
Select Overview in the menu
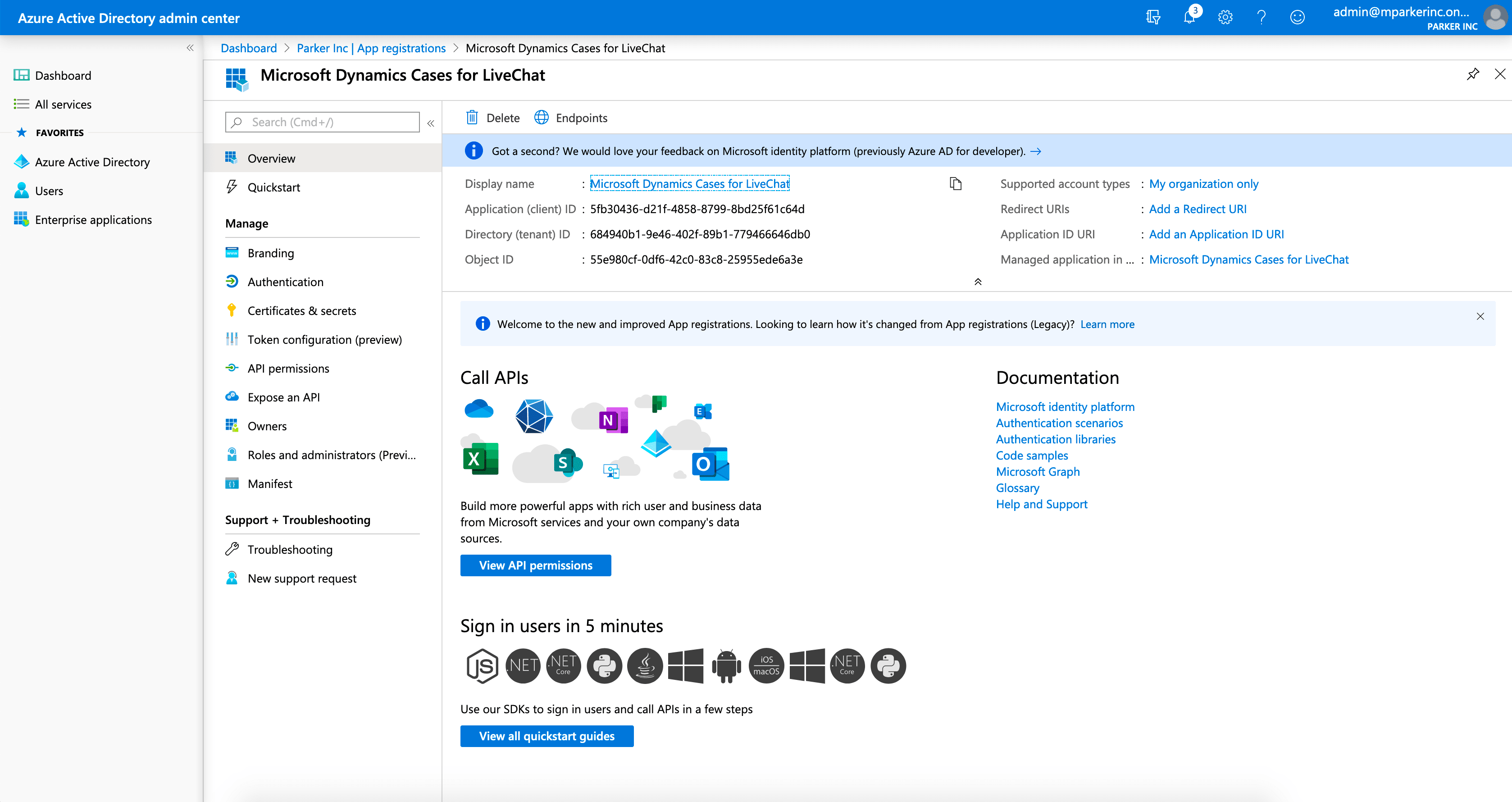click(322, 159)
